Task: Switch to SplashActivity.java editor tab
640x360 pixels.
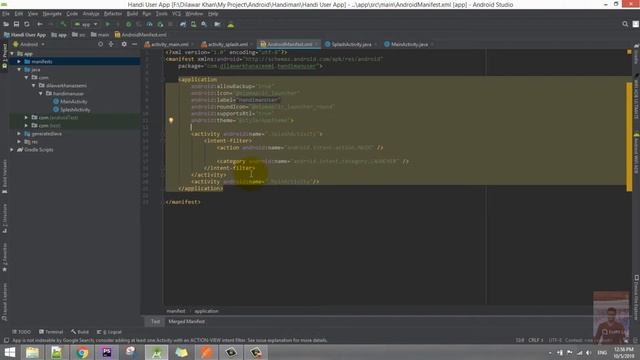Action: coord(350,44)
